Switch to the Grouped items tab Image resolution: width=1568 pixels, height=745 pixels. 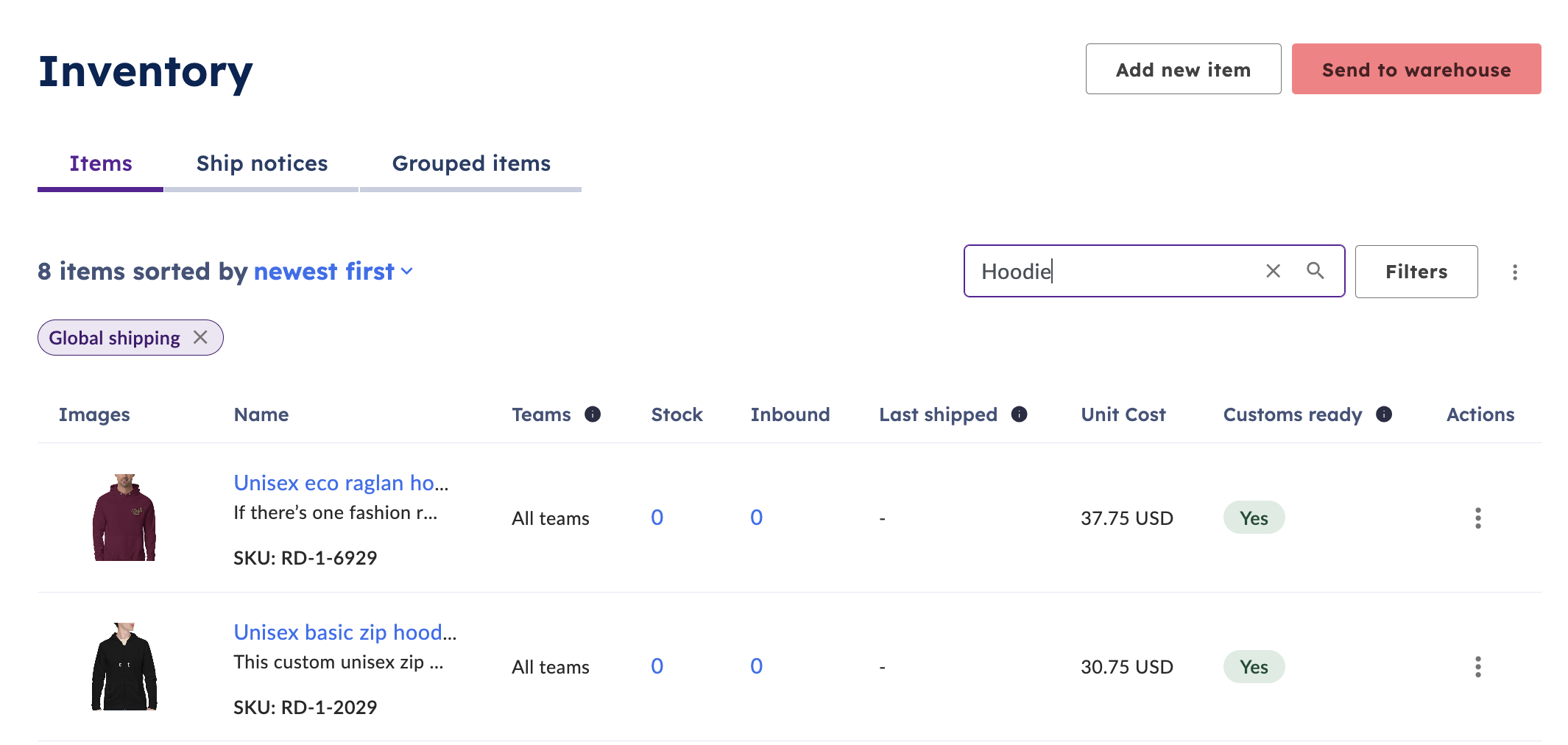click(x=471, y=163)
